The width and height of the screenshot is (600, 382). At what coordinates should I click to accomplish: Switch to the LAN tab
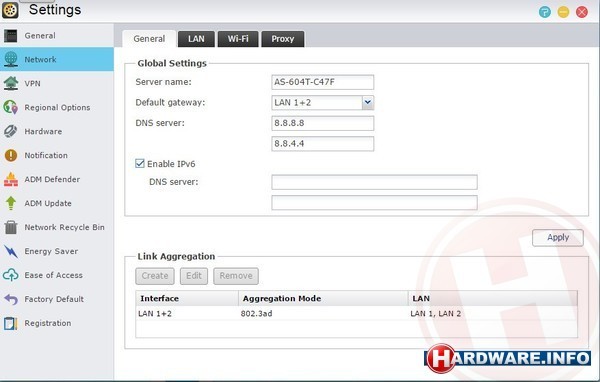196,39
